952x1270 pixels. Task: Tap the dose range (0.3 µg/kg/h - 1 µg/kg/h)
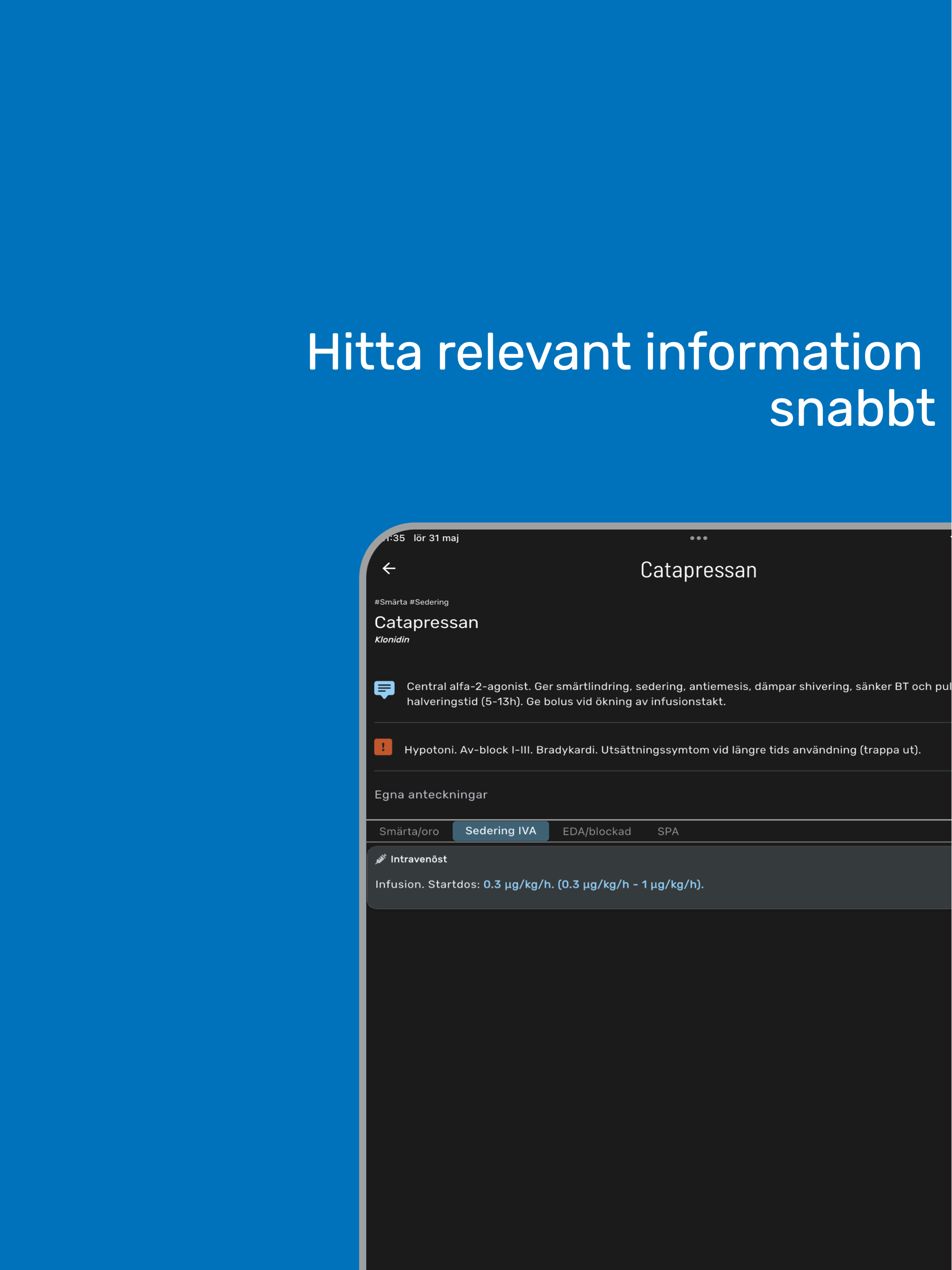click(630, 884)
